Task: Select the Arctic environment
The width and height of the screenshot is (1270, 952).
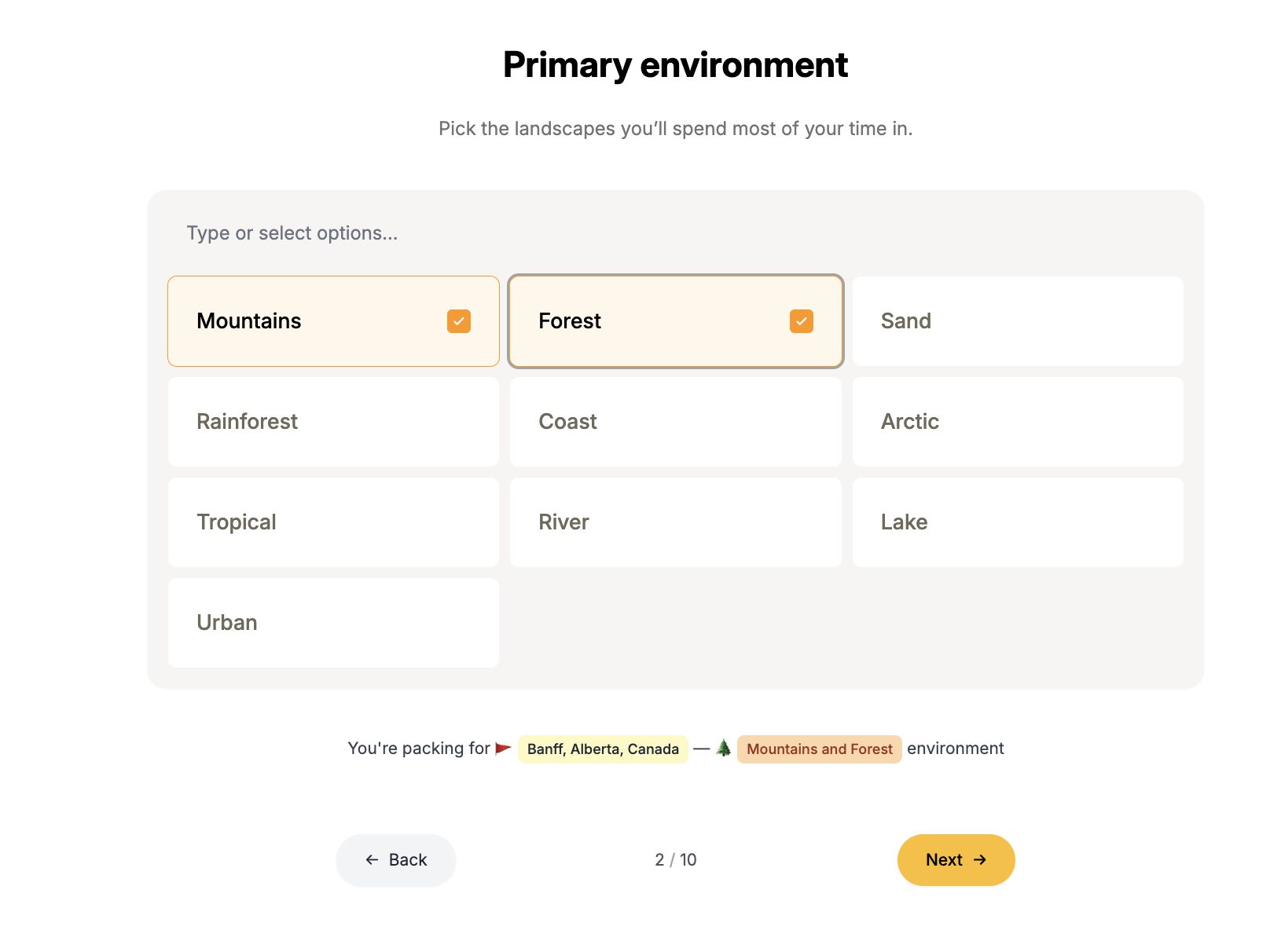Action: click(x=1017, y=422)
